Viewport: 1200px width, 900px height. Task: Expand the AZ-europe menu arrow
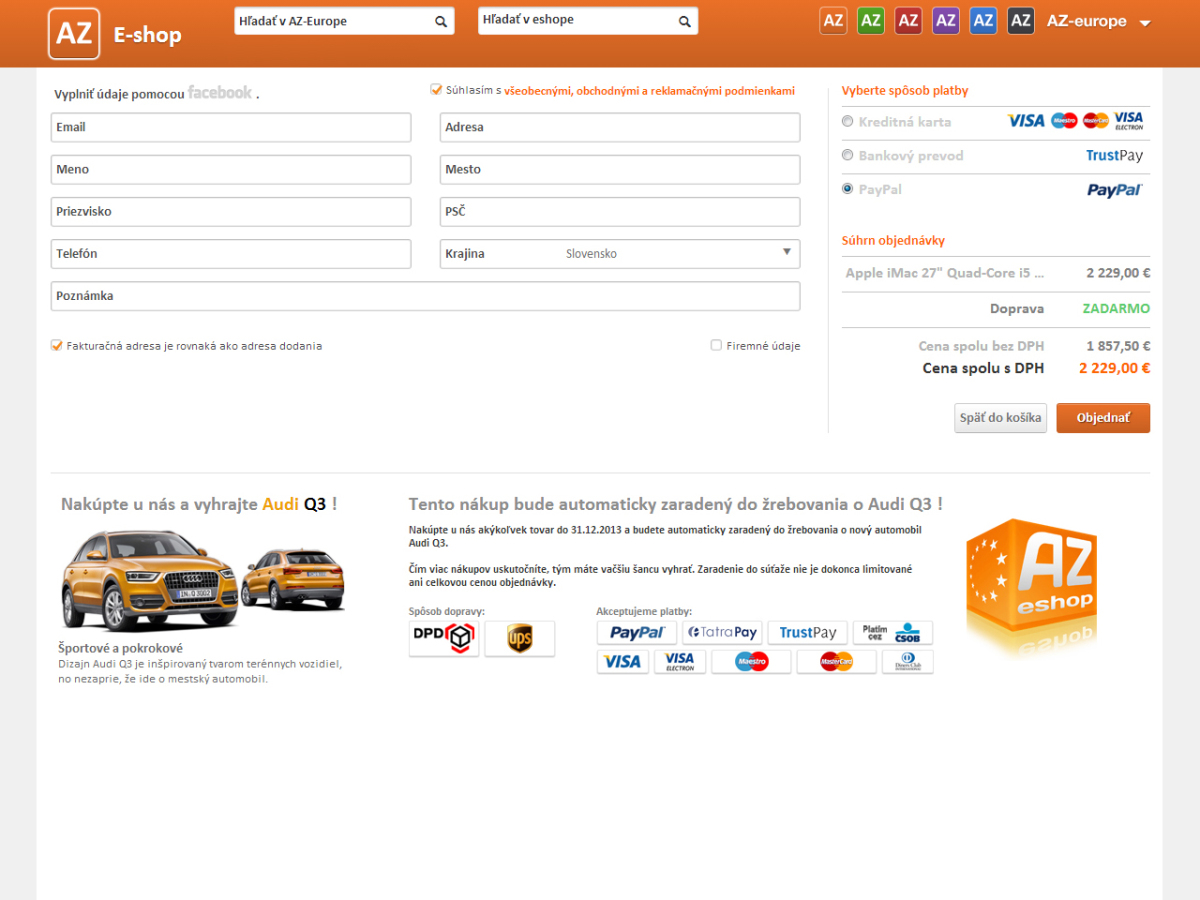click(1145, 23)
